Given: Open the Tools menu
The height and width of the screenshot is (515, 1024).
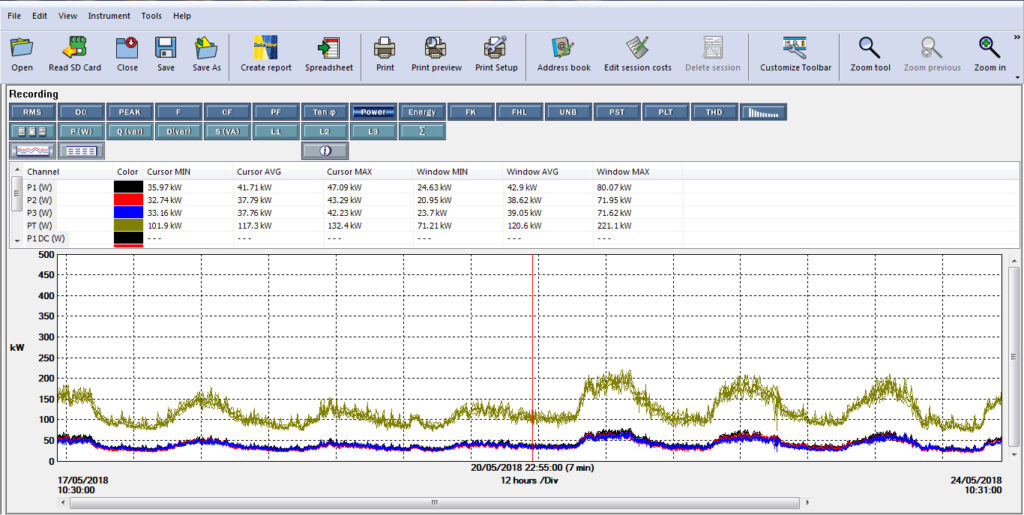Looking at the screenshot, I should [151, 16].
